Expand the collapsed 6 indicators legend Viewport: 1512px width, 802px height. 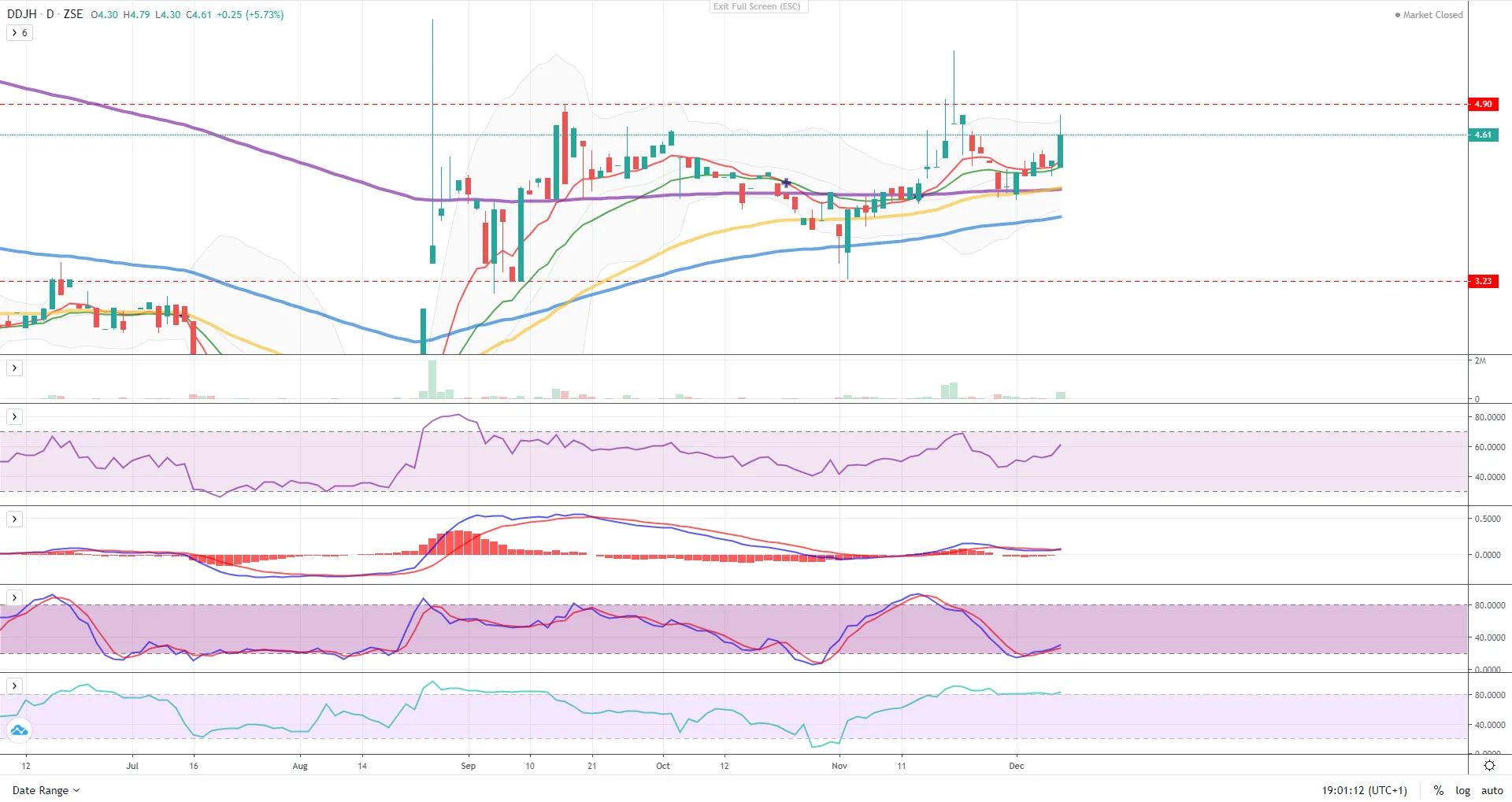point(20,33)
